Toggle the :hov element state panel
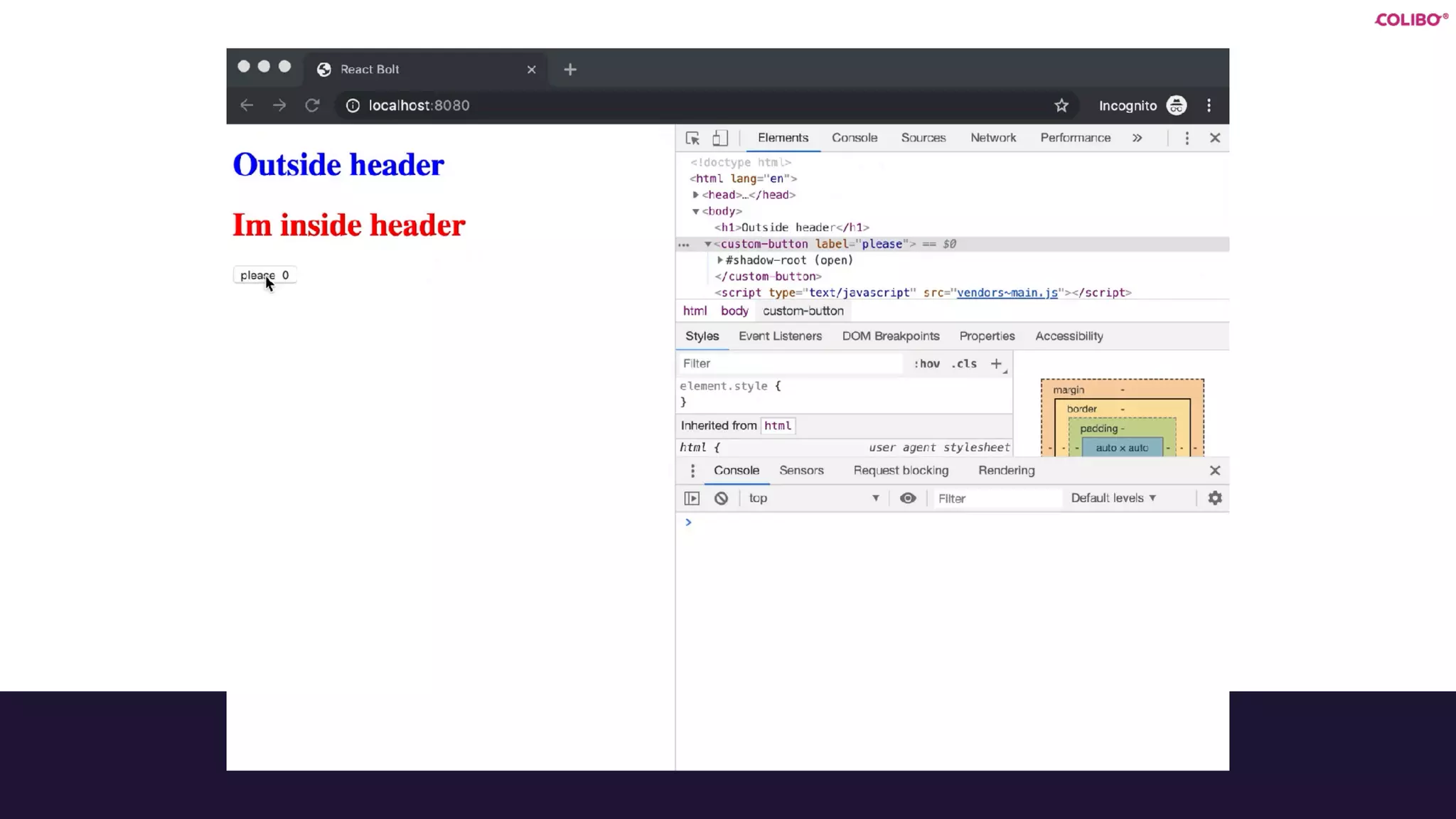 coord(926,363)
